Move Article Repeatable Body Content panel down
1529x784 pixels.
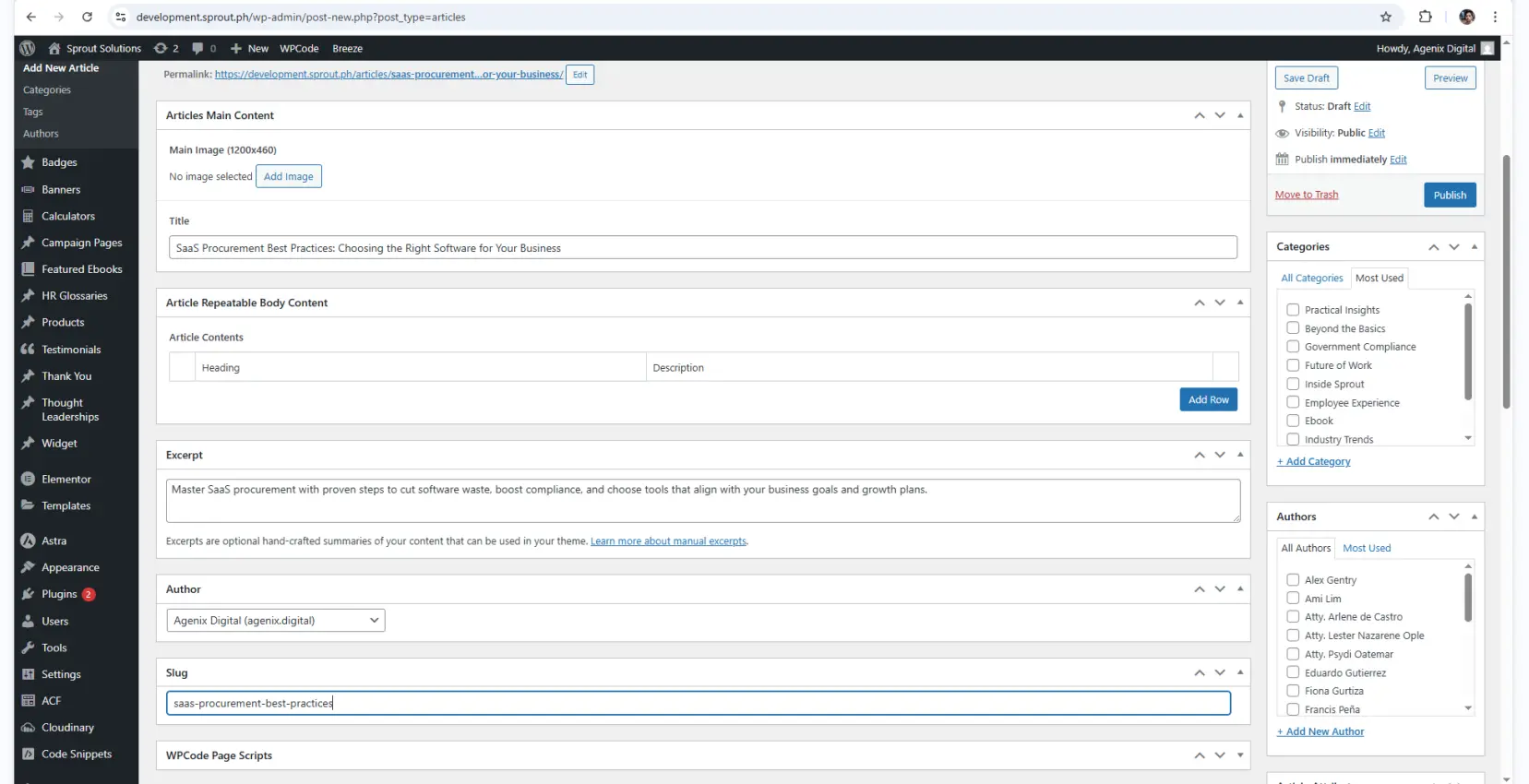(x=1220, y=303)
